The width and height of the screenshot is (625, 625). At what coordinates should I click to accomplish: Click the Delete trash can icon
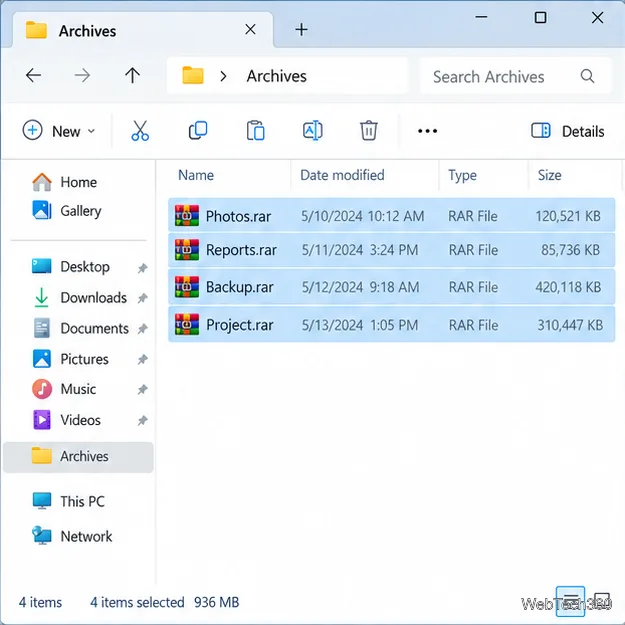(369, 131)
